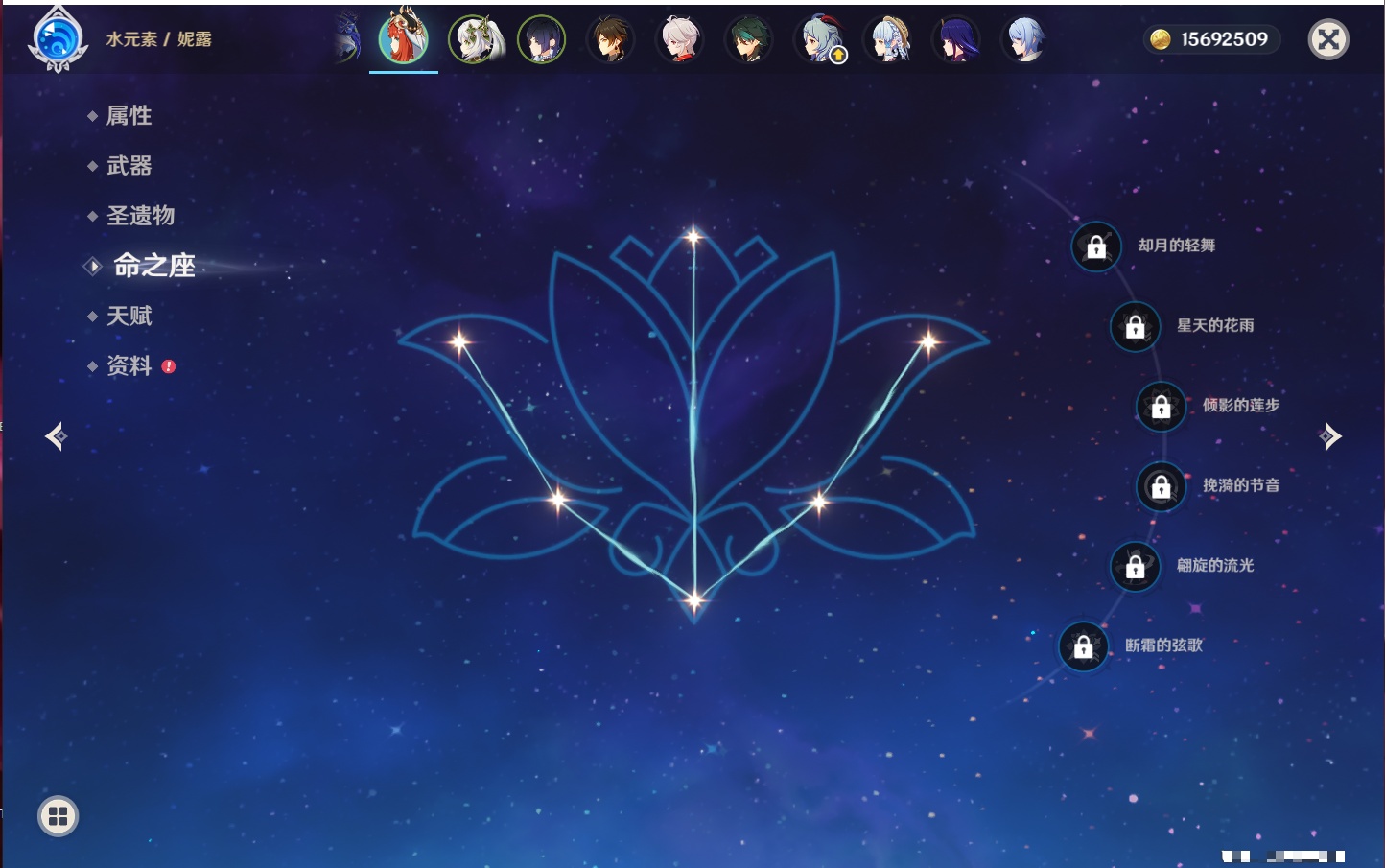Open the locked constellation icon for 倾影的莲步
The width and height of the screenshot is (1385, 868).
[x=1161, y=406]
